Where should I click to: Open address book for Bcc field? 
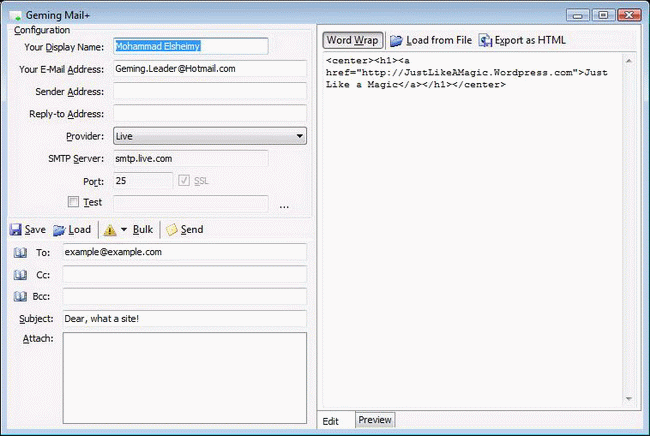click(x=20, y=296)
